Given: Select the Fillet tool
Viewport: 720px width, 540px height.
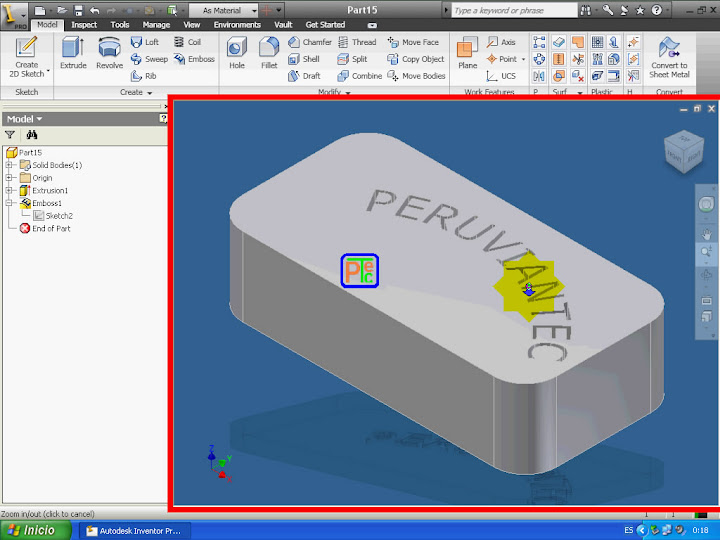Looking at the screenshot, I should pyautogui.click(x=269, y=53).
